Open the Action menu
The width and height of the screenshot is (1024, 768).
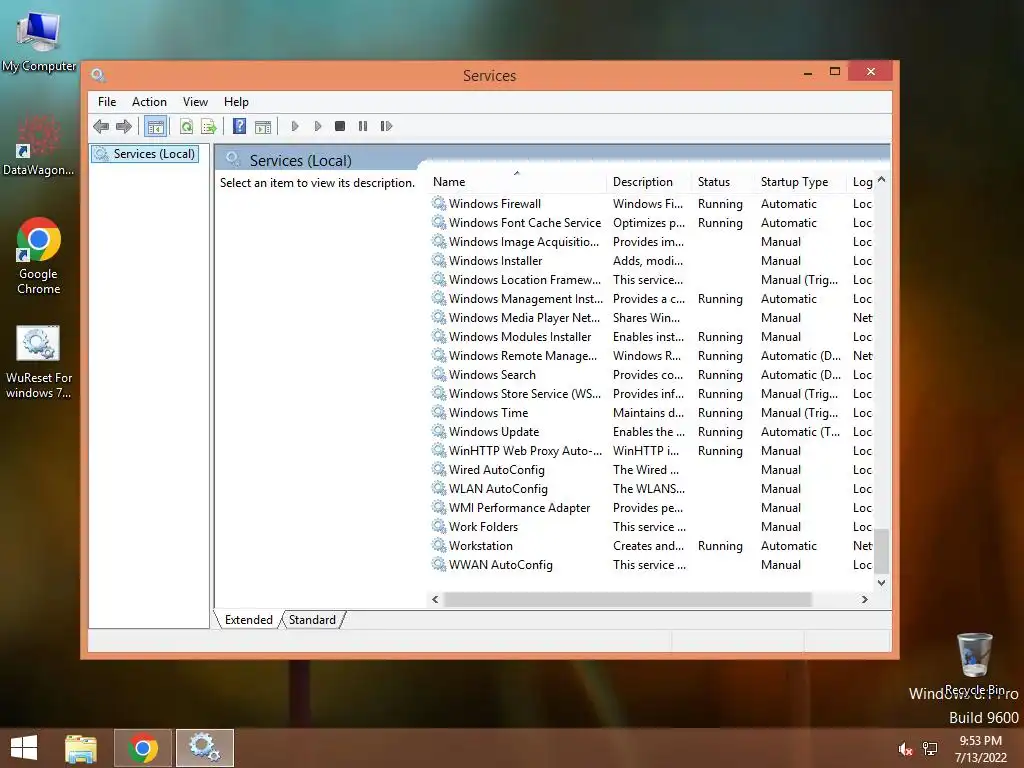tap(149, 102)
